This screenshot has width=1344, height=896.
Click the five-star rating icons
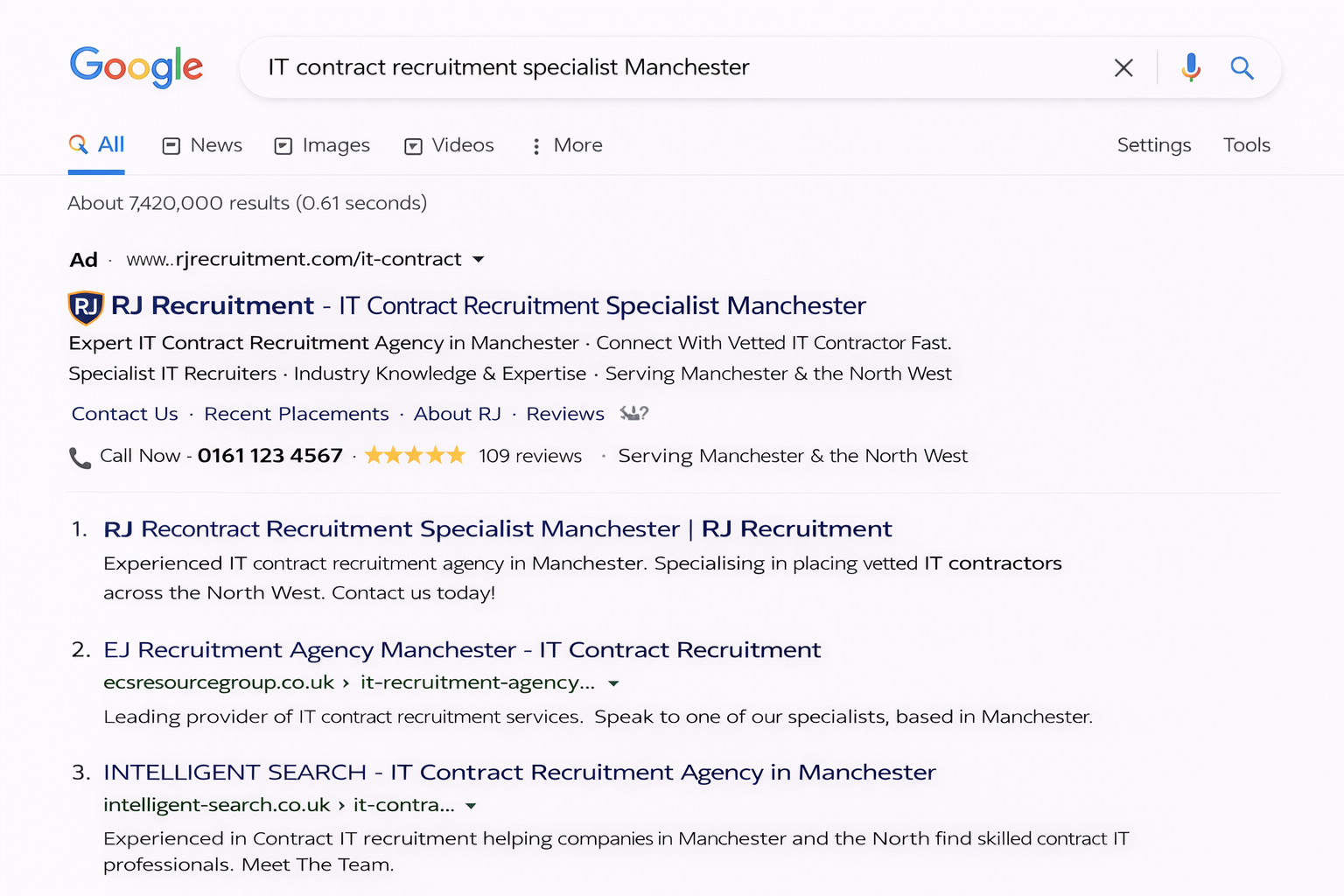click(415, 456)
